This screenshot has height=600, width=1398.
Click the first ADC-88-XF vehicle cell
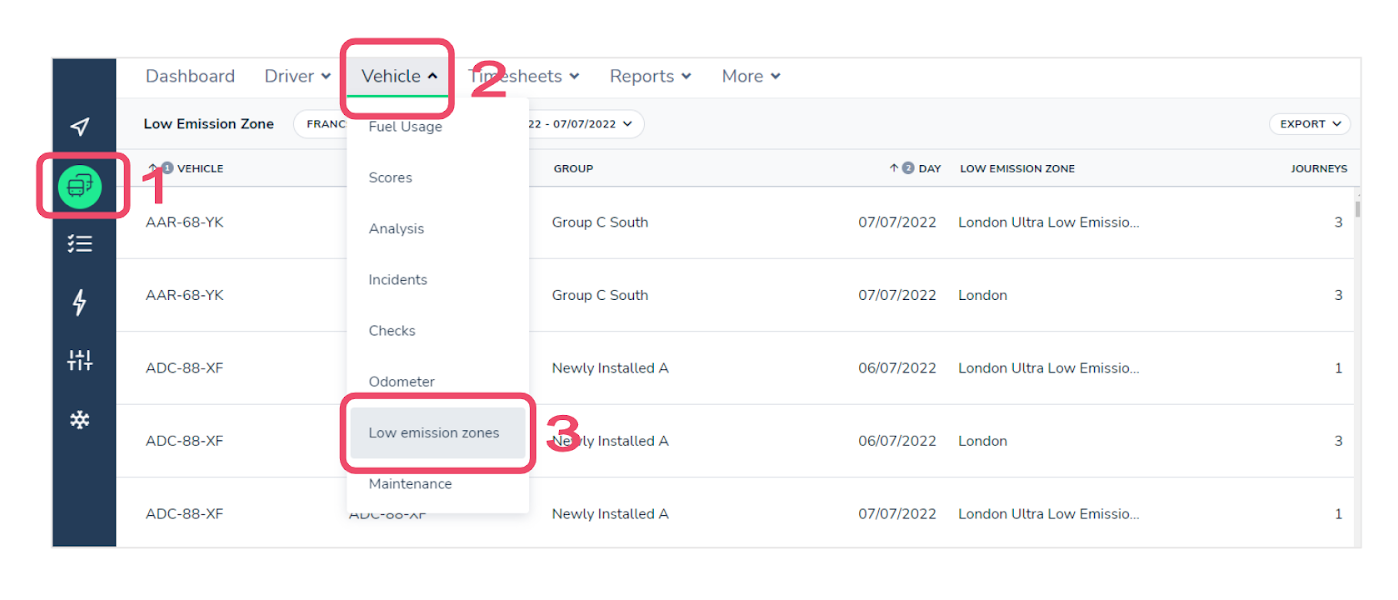[x=185, y=368]
